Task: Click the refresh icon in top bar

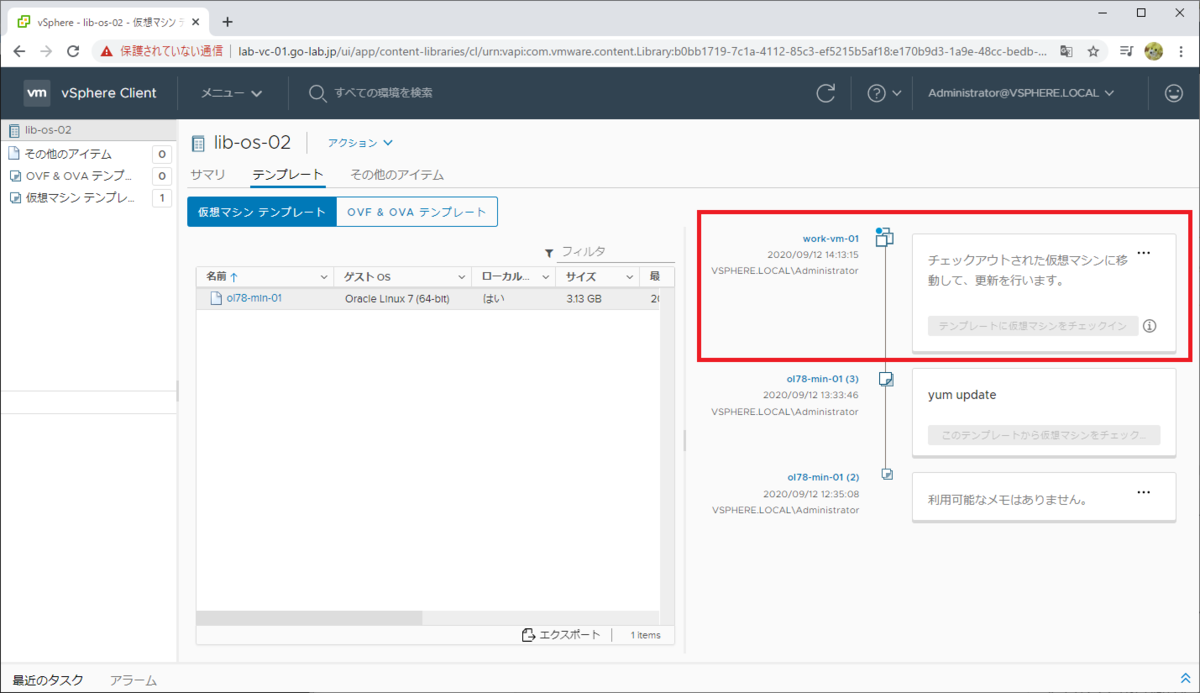Action: pyautogui.click(x=826, y=93)
